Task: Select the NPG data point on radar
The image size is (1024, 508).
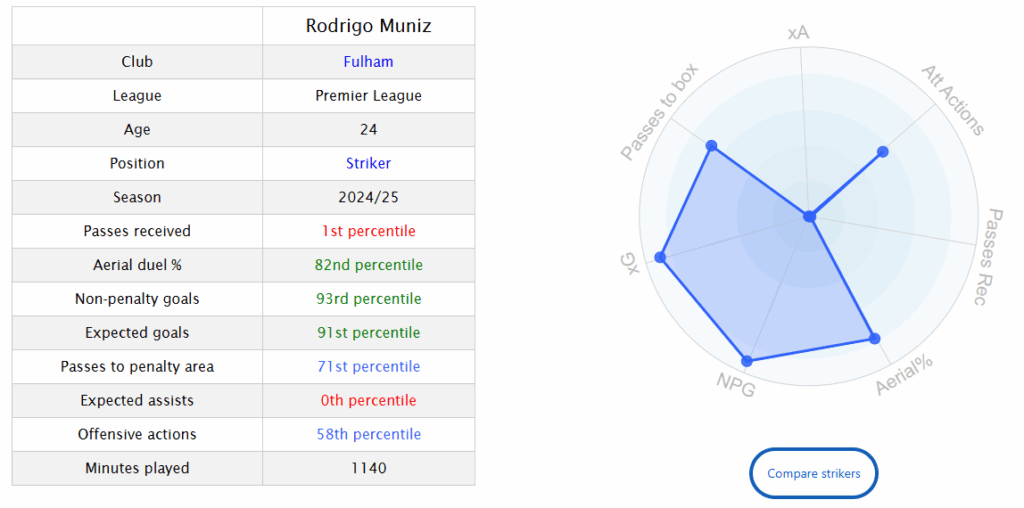Action: 748,360
